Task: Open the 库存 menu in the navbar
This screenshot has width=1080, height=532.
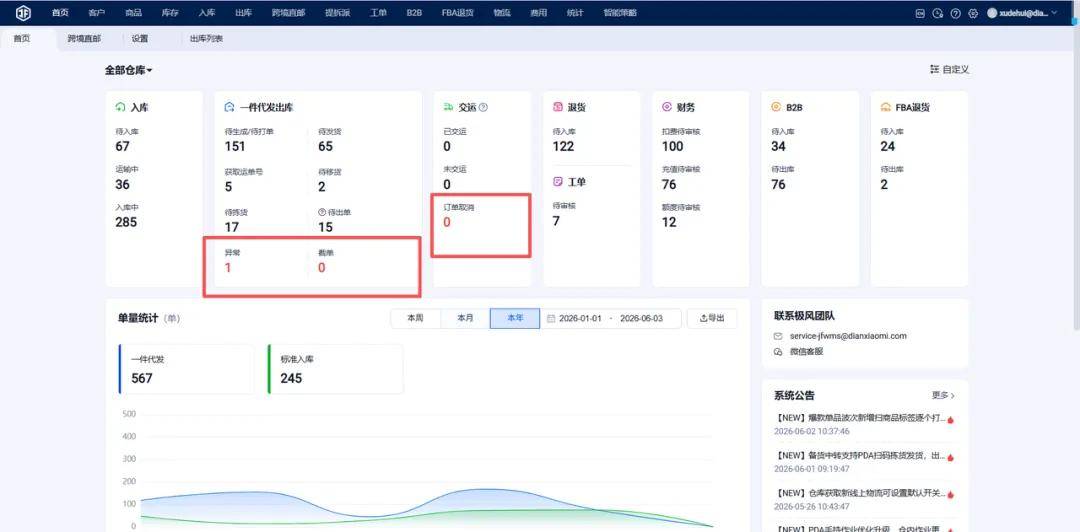Action: coord(169,13)
